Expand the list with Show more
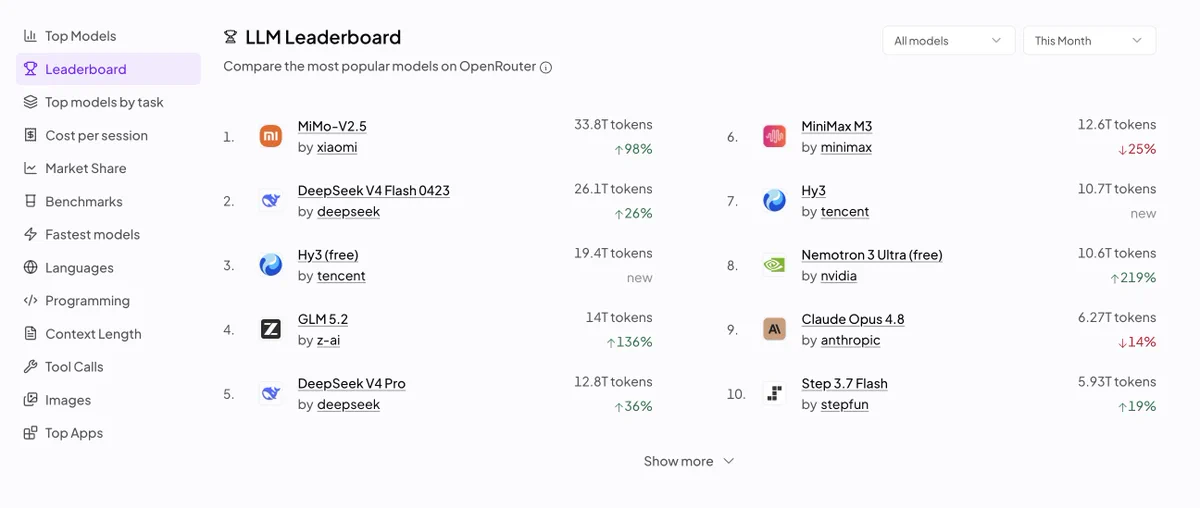The height and width of the screenshot is (508, 1200). click(x=689, y=461)
